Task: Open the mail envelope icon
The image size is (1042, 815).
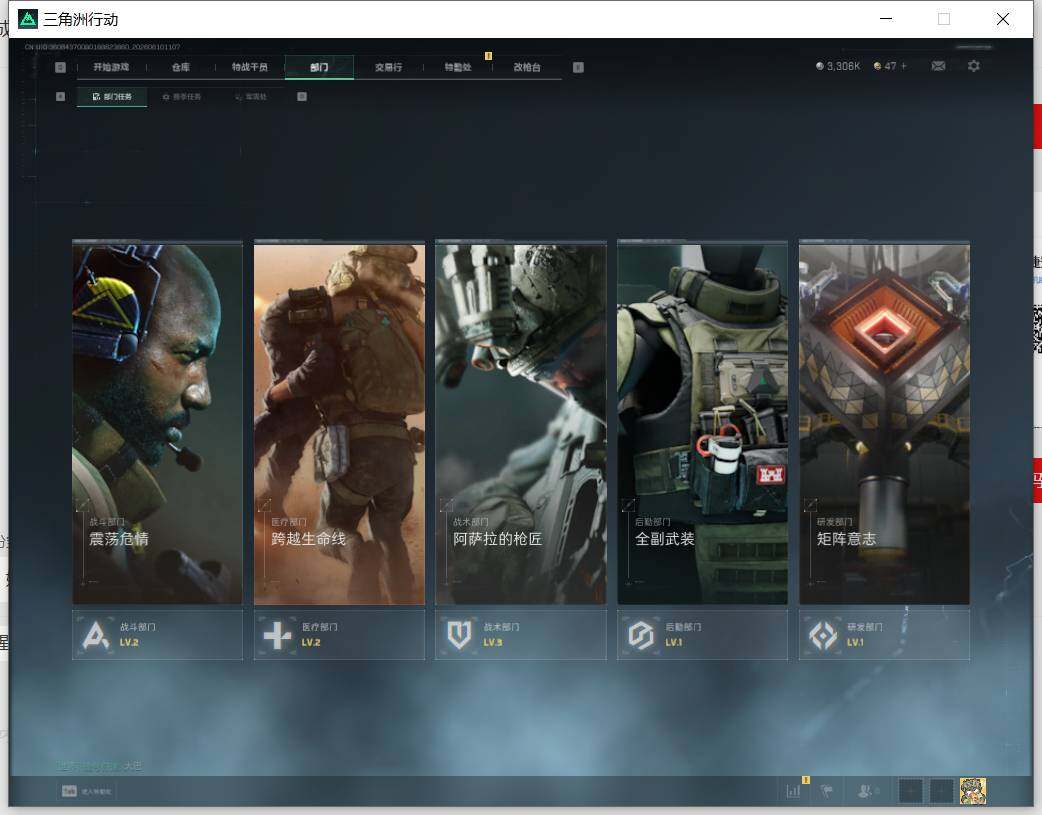Action: (x=938, y=66)
